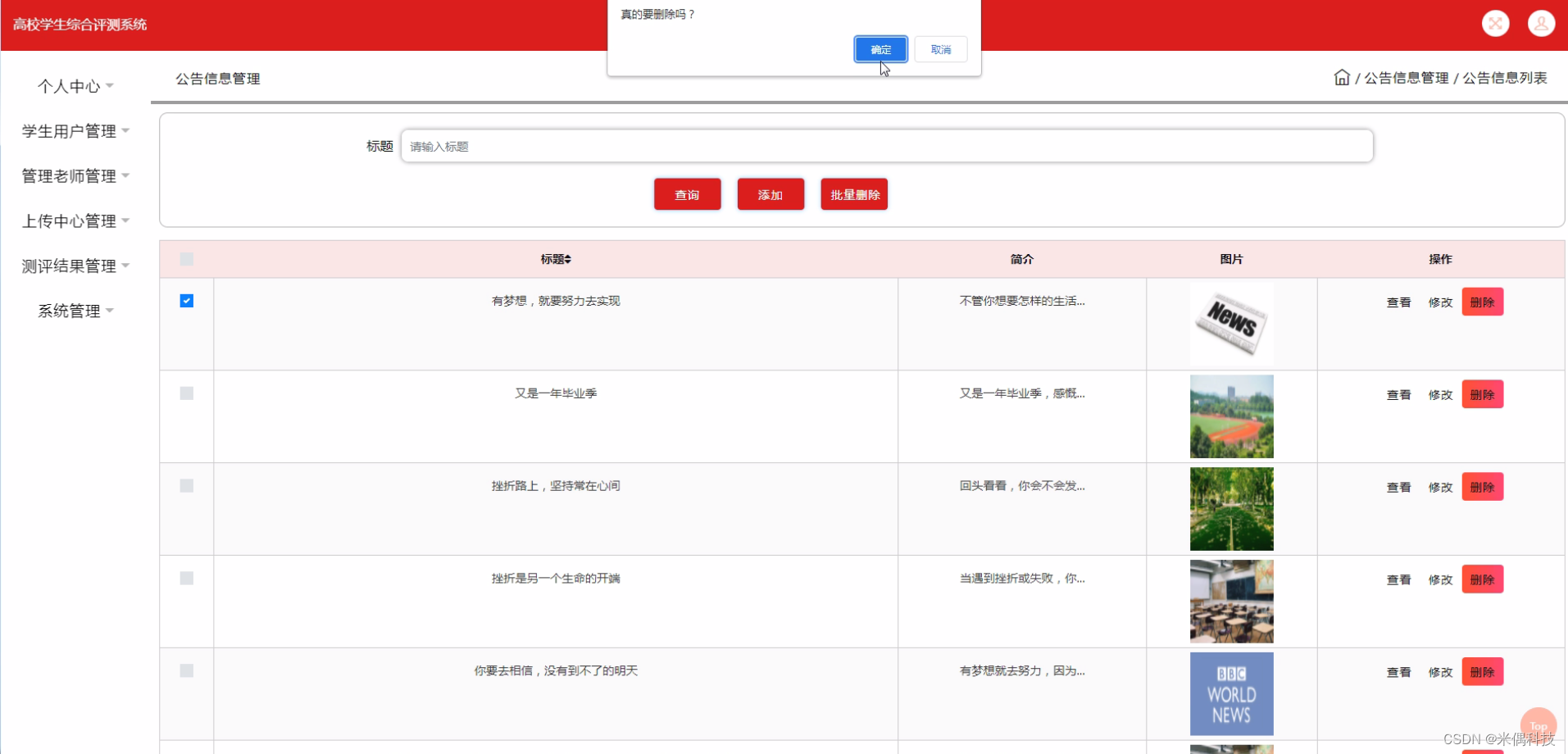Expand the 测评结果管理 sidebar menu
The width and height of the screenshot is (1568, 754).
[x=75, y=266]
